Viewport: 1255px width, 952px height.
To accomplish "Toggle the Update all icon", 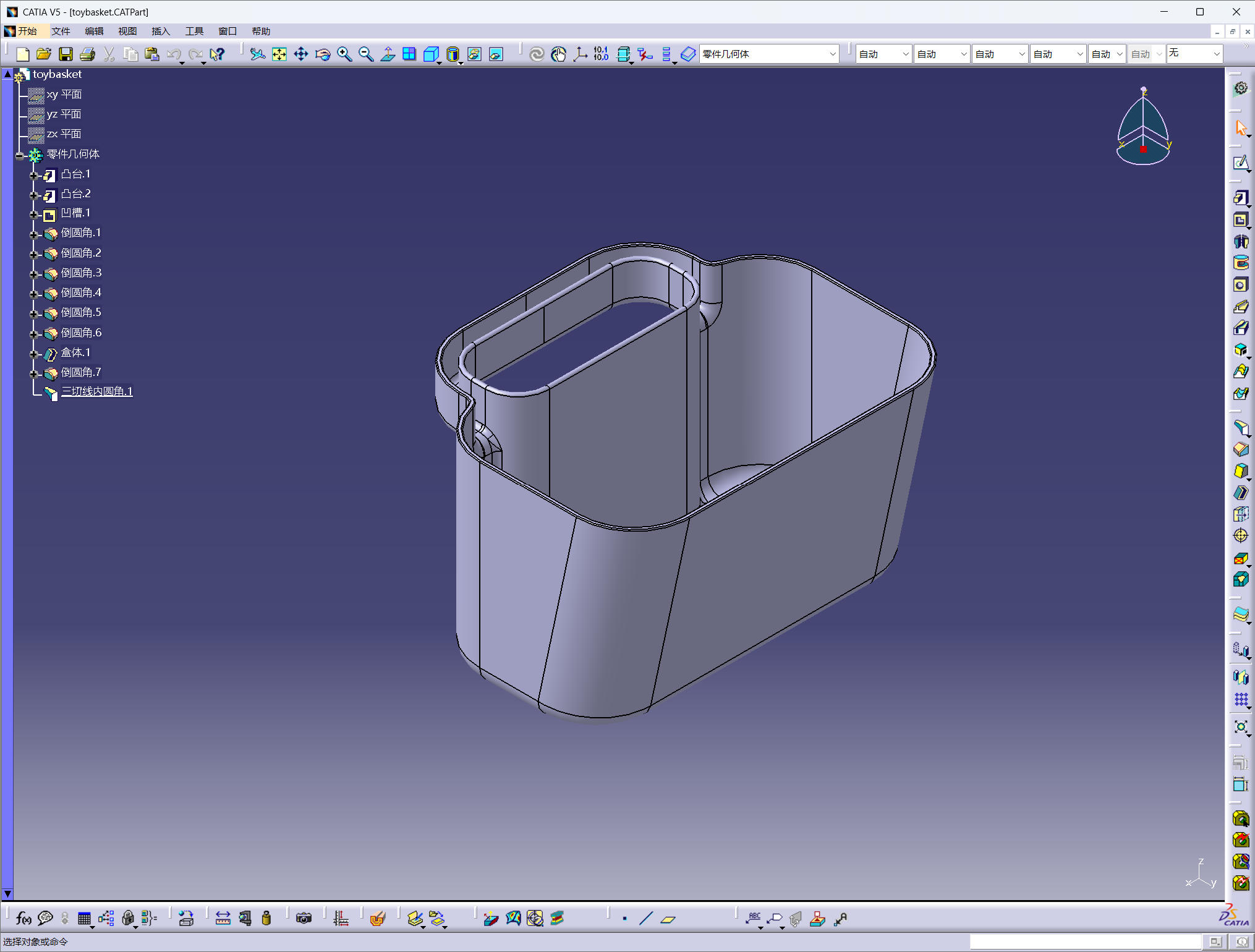I will (x=537, y=54).
